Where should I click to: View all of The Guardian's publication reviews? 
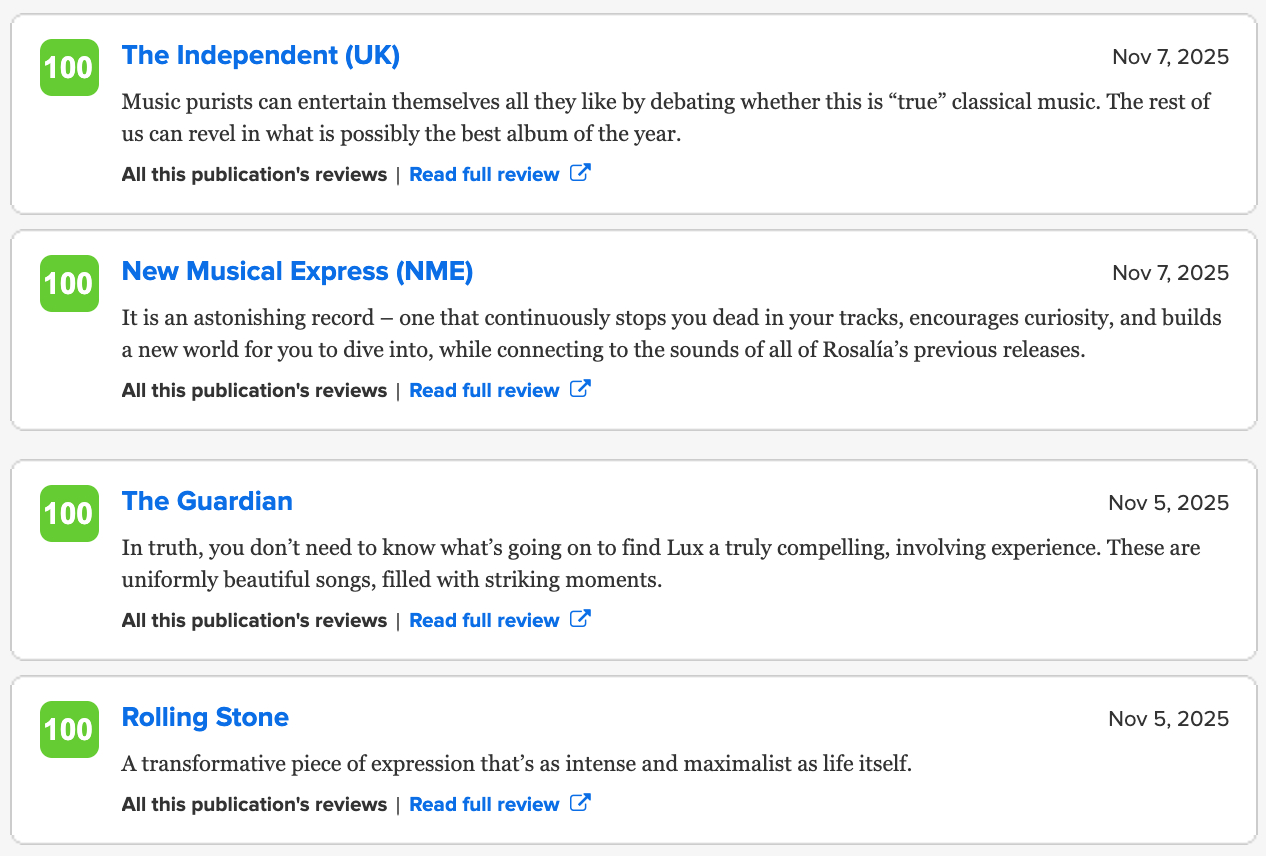pos(254,621)
